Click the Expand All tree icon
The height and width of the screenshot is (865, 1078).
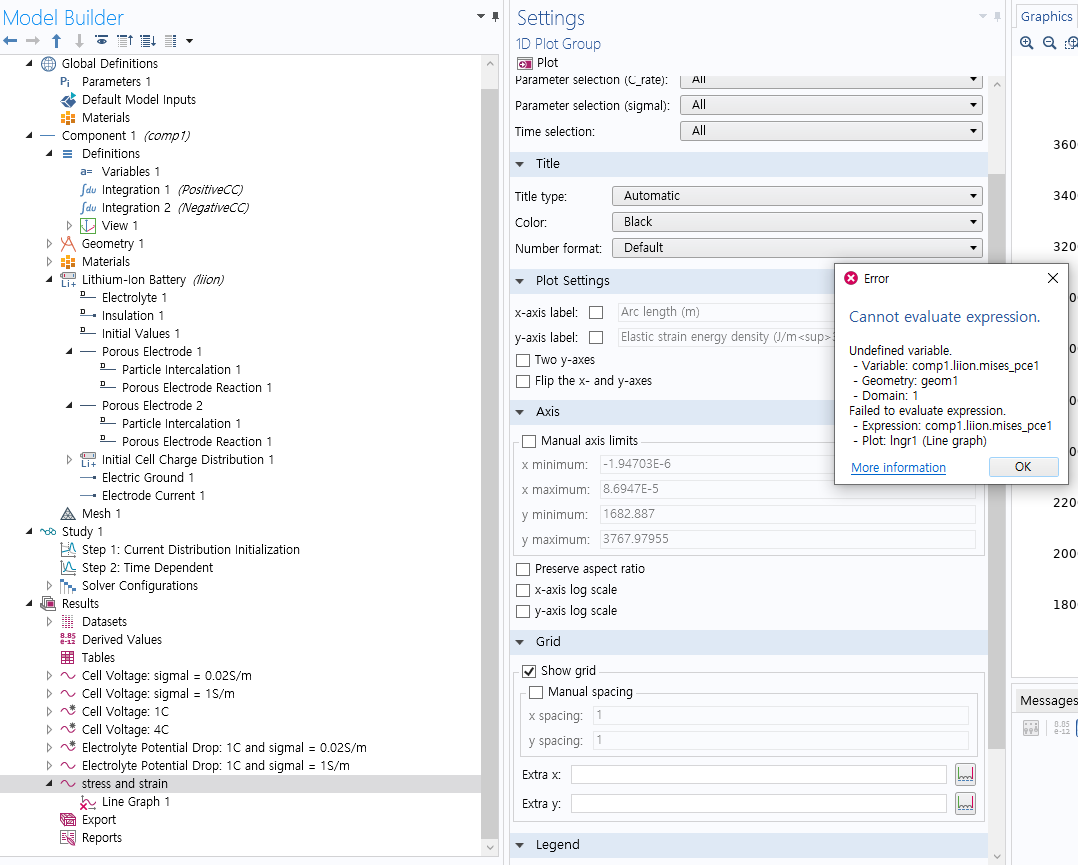(x=147, y=41)
